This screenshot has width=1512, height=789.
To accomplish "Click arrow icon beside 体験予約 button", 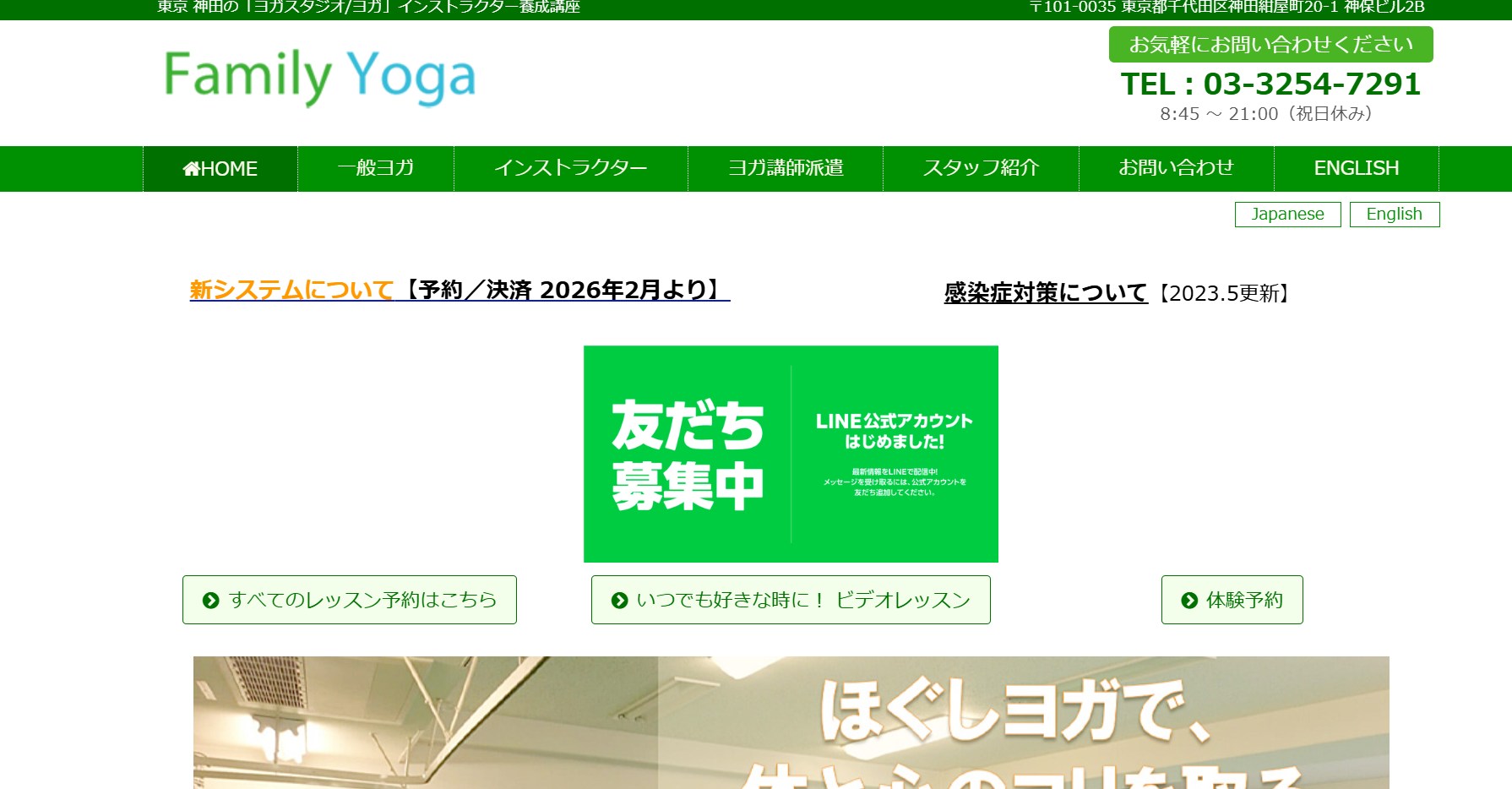I will point(1189,601).
